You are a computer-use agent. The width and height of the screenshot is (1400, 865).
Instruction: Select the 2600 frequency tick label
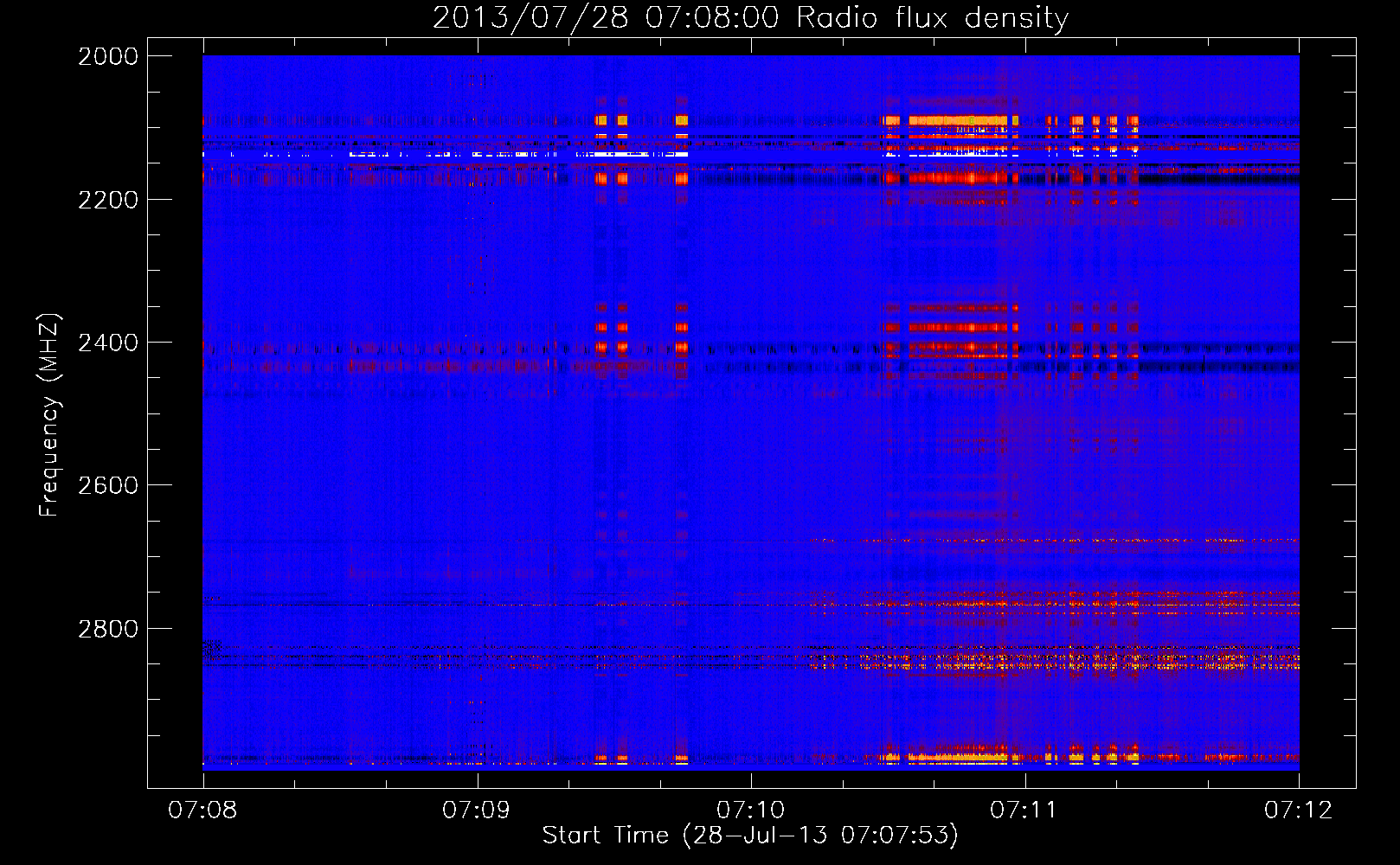coord(108,485)
